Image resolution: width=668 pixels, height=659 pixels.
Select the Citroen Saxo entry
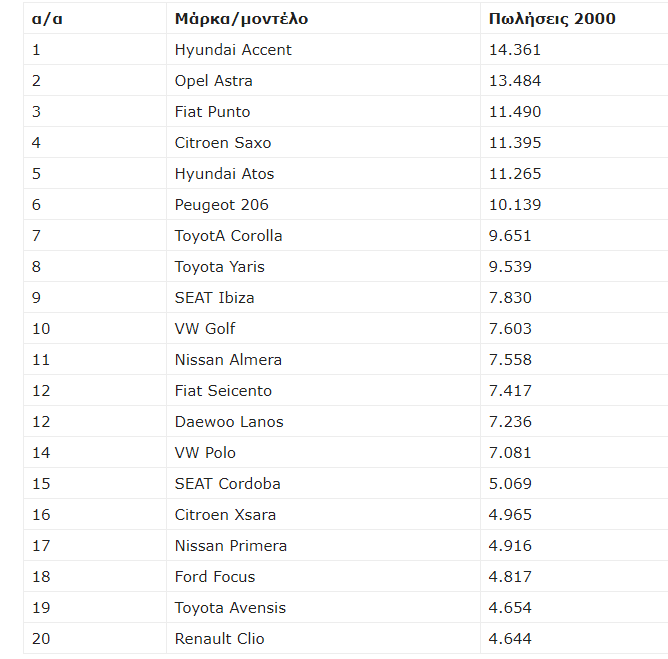tap(223, 143)
